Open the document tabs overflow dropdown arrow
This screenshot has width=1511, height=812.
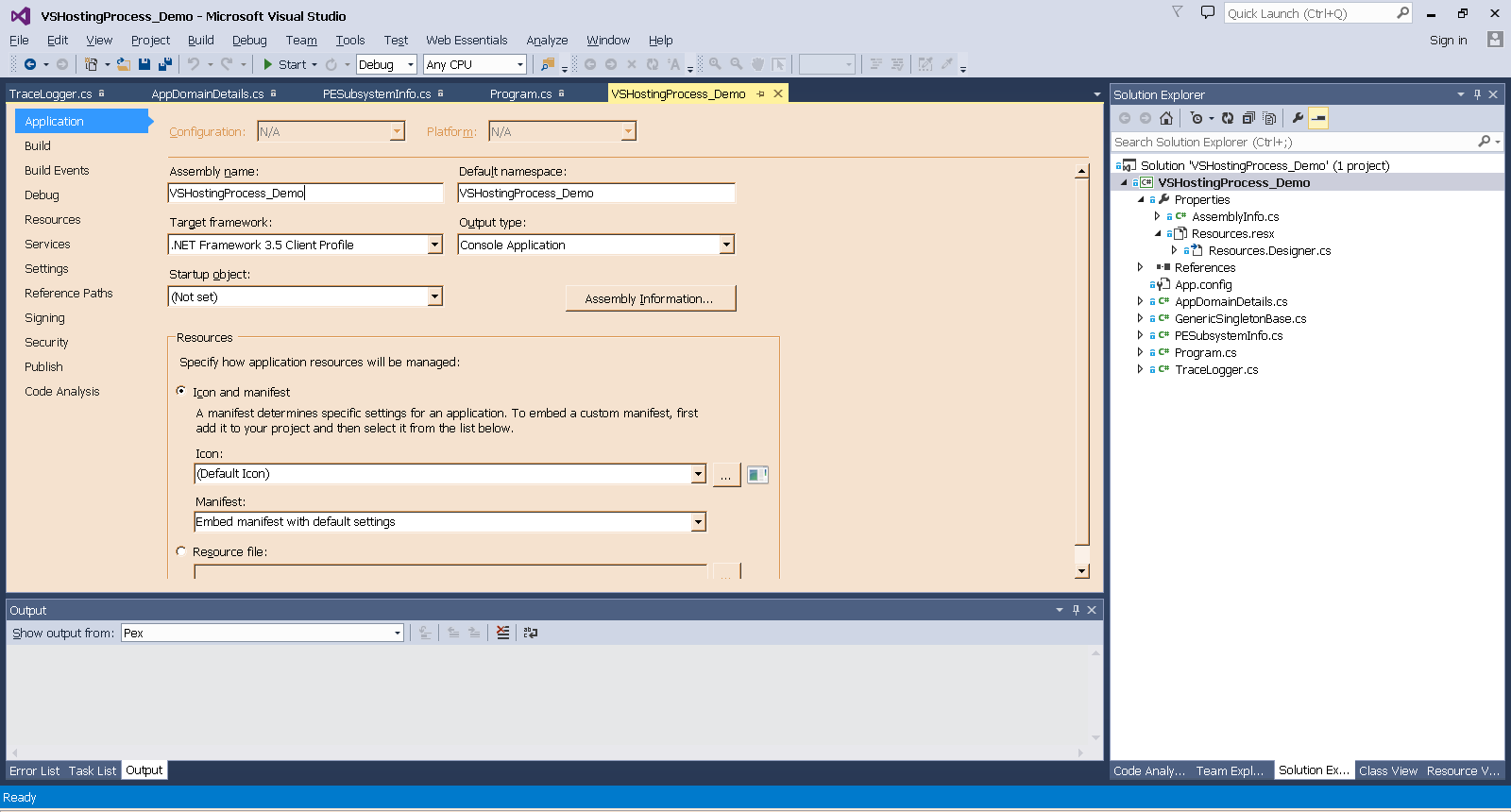pos(1096,94)
